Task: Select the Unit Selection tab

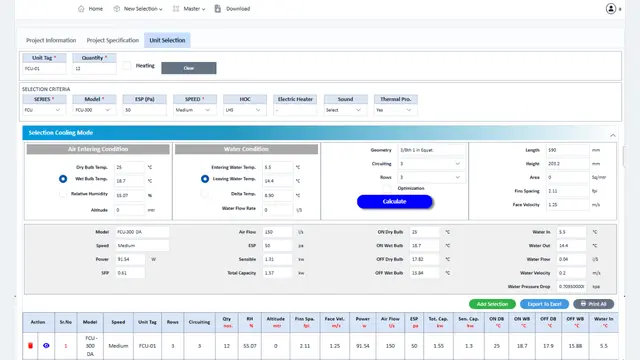Action: tap(167, 40)
